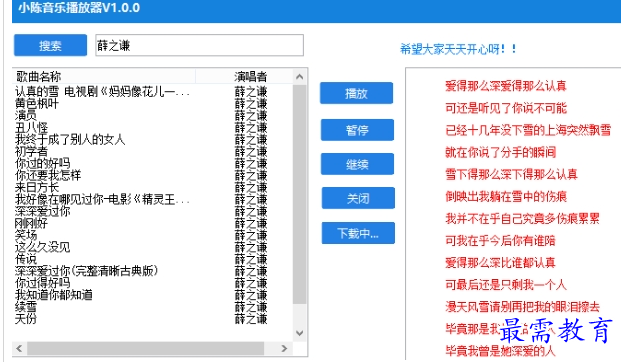Click the horizontal scrollbar right arrow
Screen dimensions: 621x362
click(x=284, y=349)
